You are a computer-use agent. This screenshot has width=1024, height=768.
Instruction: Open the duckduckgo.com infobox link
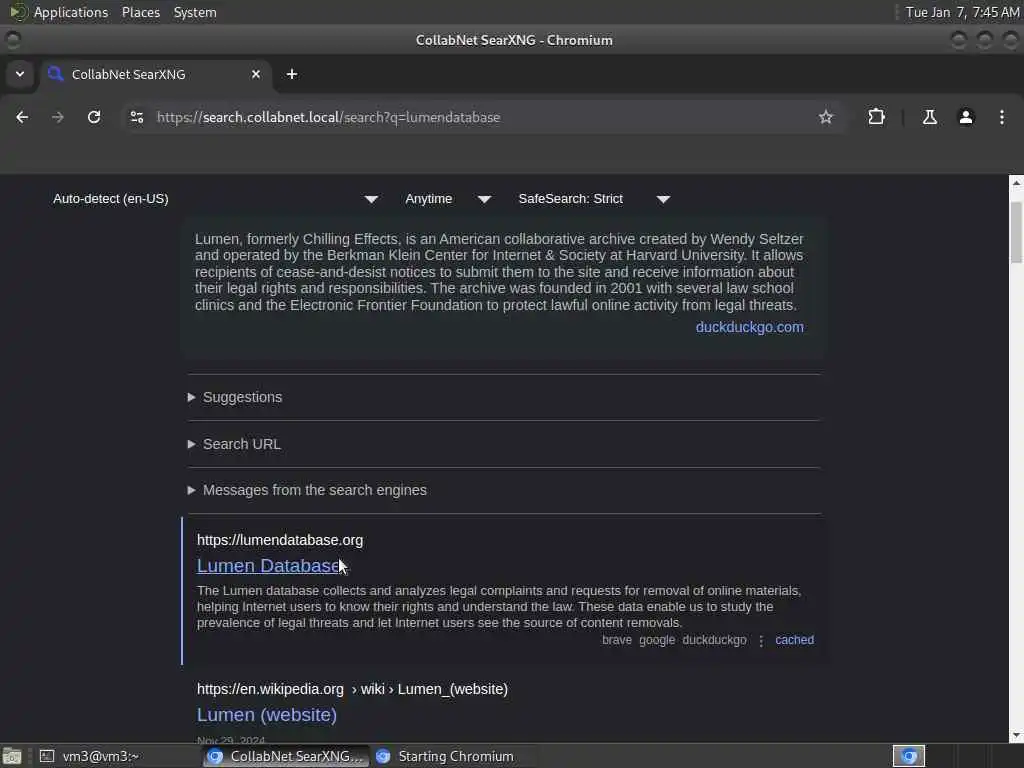[x=750, y=327]
